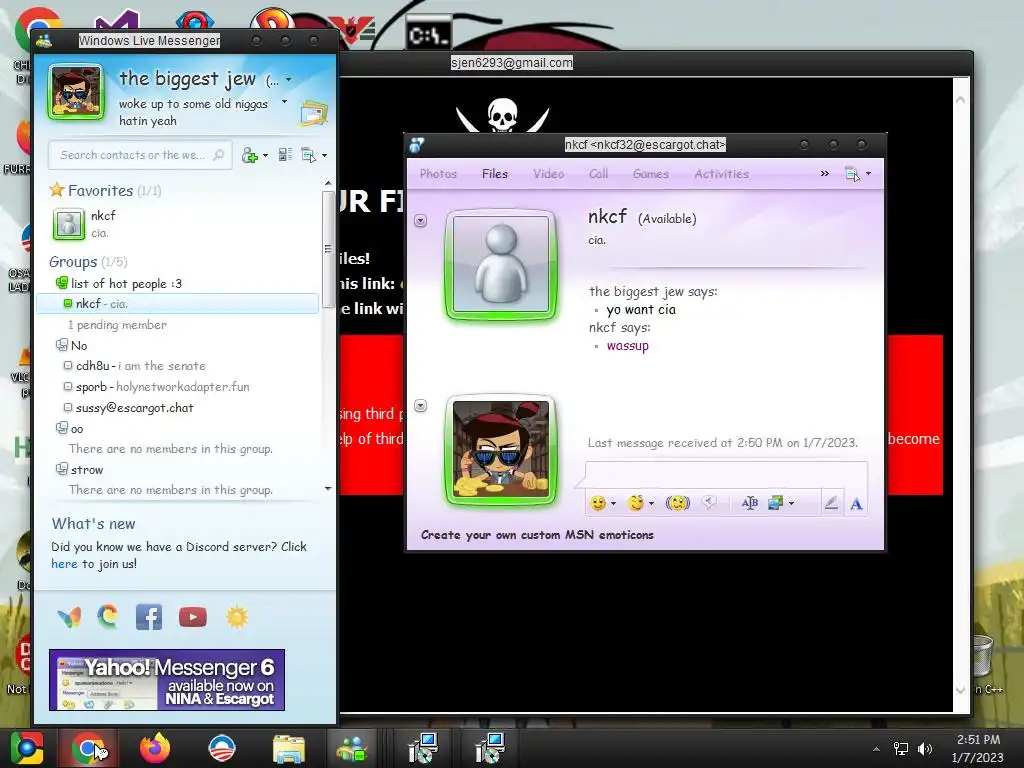Select contact sussy@escargot.chat
Viewport: 1024px width, 768px height.
click(x=176, y=408)
